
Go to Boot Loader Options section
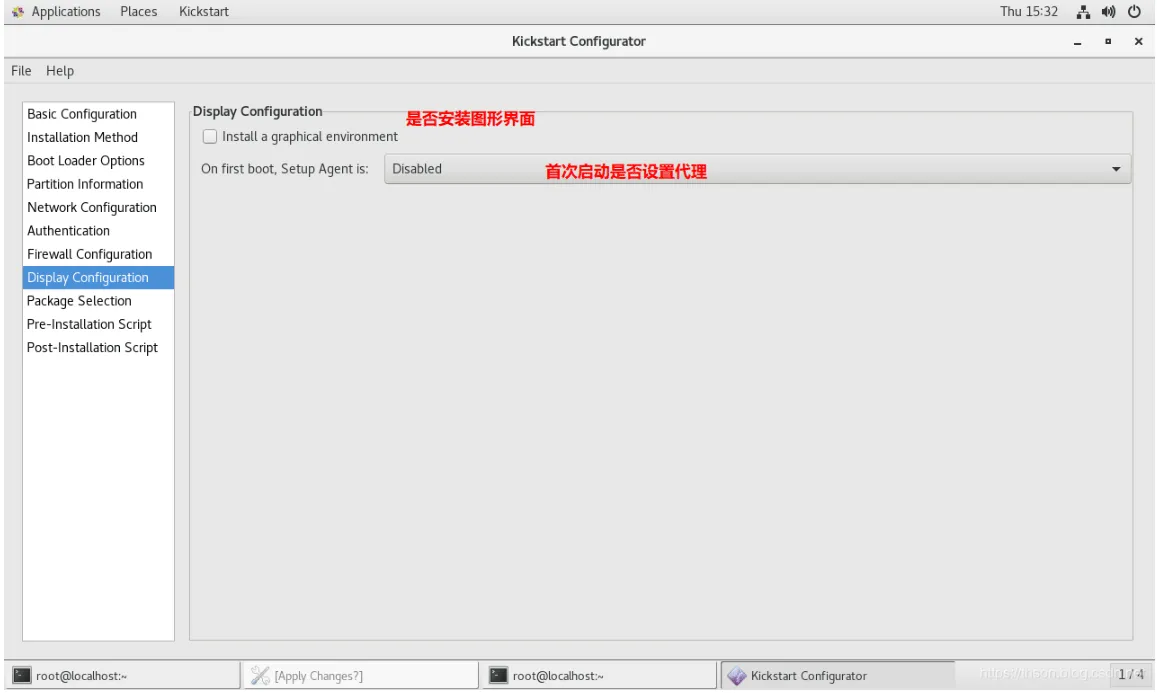(98, 161)
